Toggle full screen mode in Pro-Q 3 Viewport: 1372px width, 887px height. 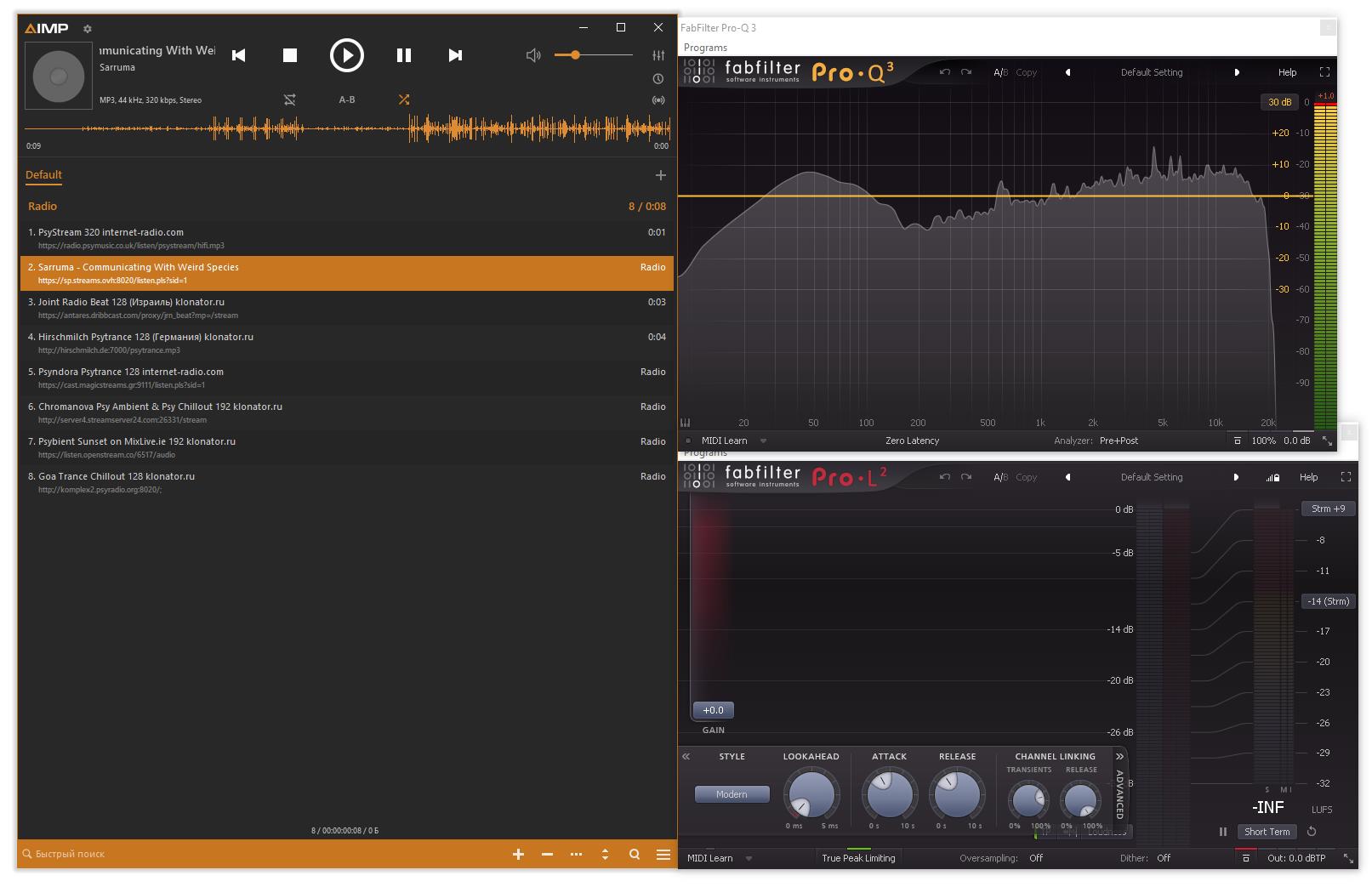1324,72
